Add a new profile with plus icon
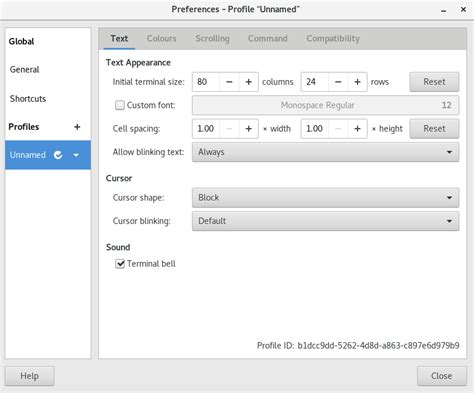 77,127
